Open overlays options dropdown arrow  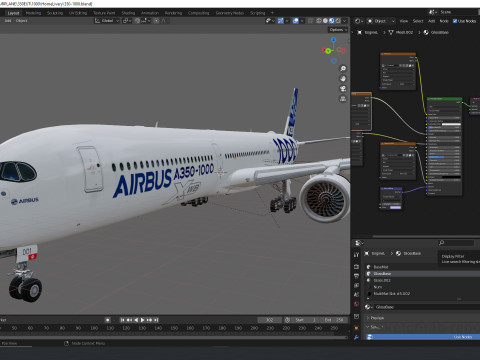coord(302,21)
